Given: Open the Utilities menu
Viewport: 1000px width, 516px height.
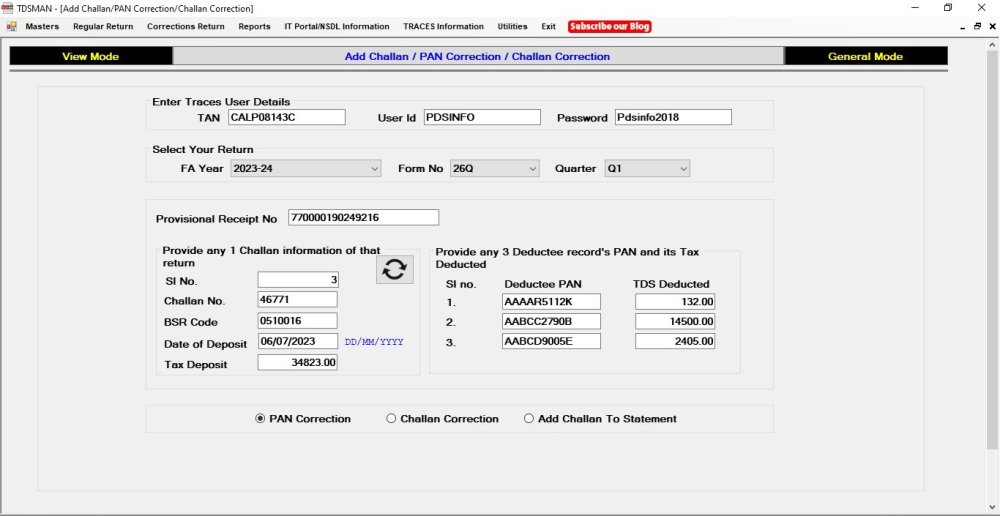Looking at the screenshot, I should pos(512,26).
